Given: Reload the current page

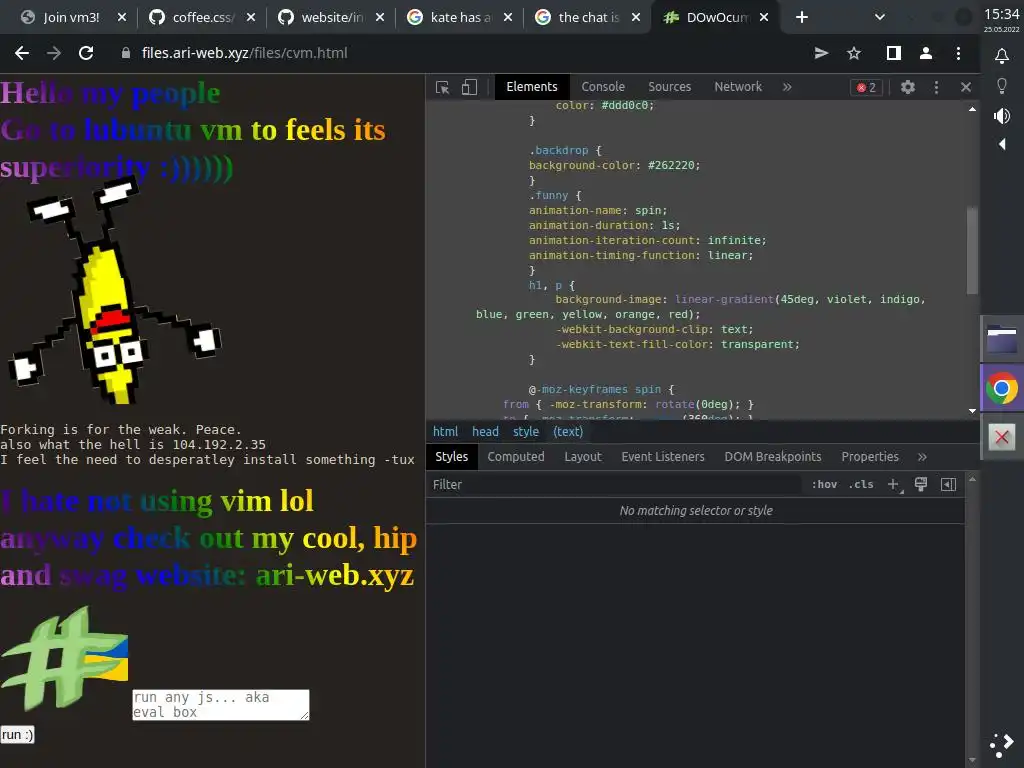Looking at the screenshot, I should tap(86, 54).
